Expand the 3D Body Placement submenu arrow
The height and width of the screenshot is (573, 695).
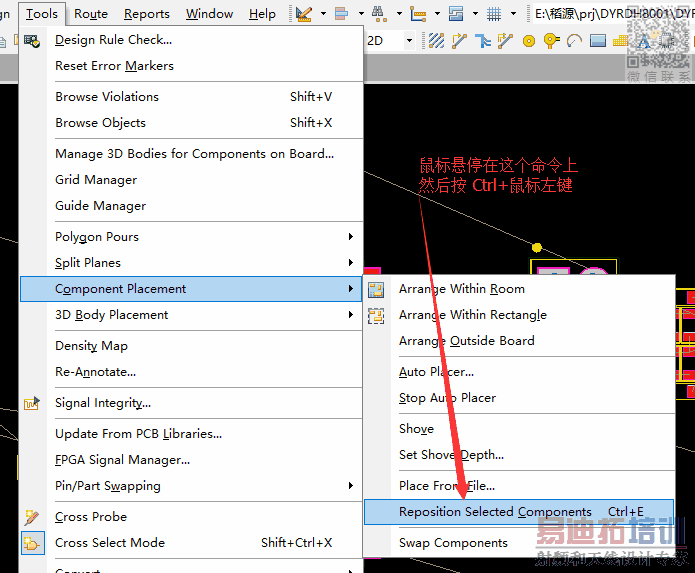pos(351,315)
